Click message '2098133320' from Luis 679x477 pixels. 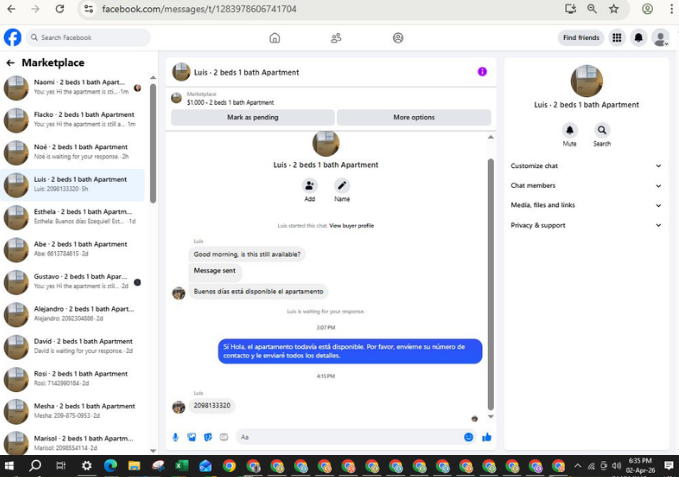[212, 406]
